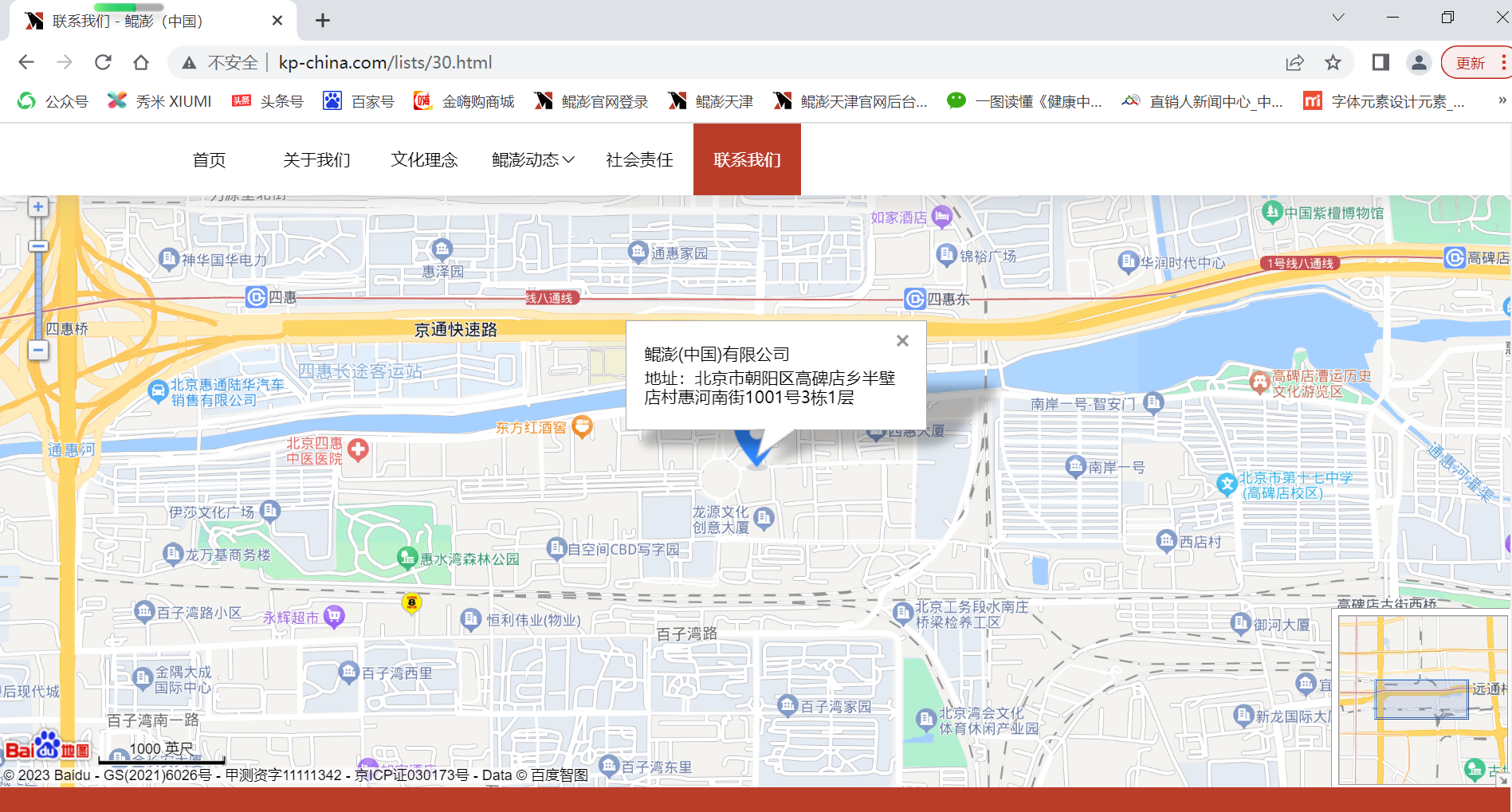This screenshot has width=1512, height=812.
Task: Click the address bar URL field
Action: 717,62
